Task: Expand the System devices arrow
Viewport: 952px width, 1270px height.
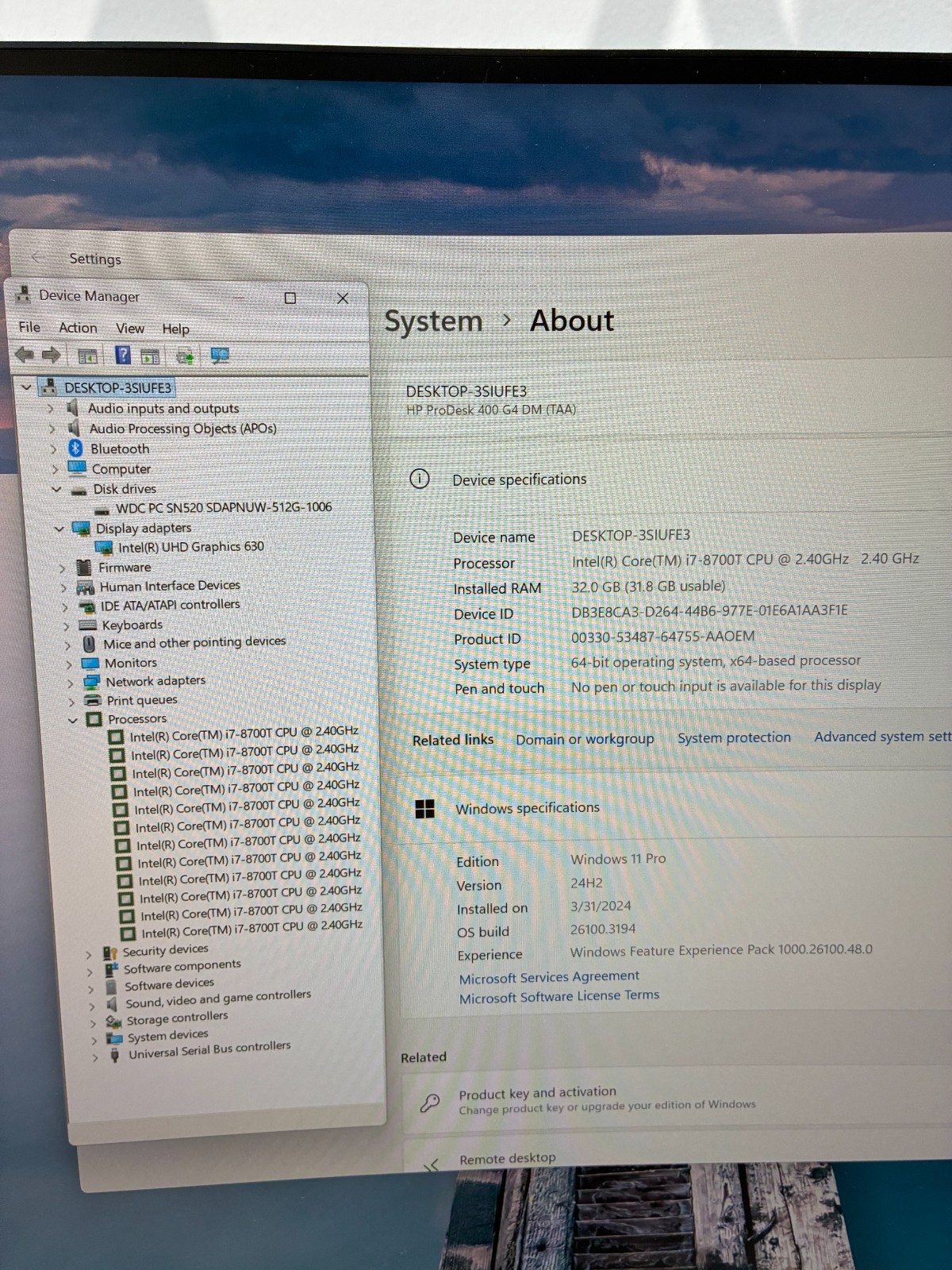Action: click(94, 1041)
